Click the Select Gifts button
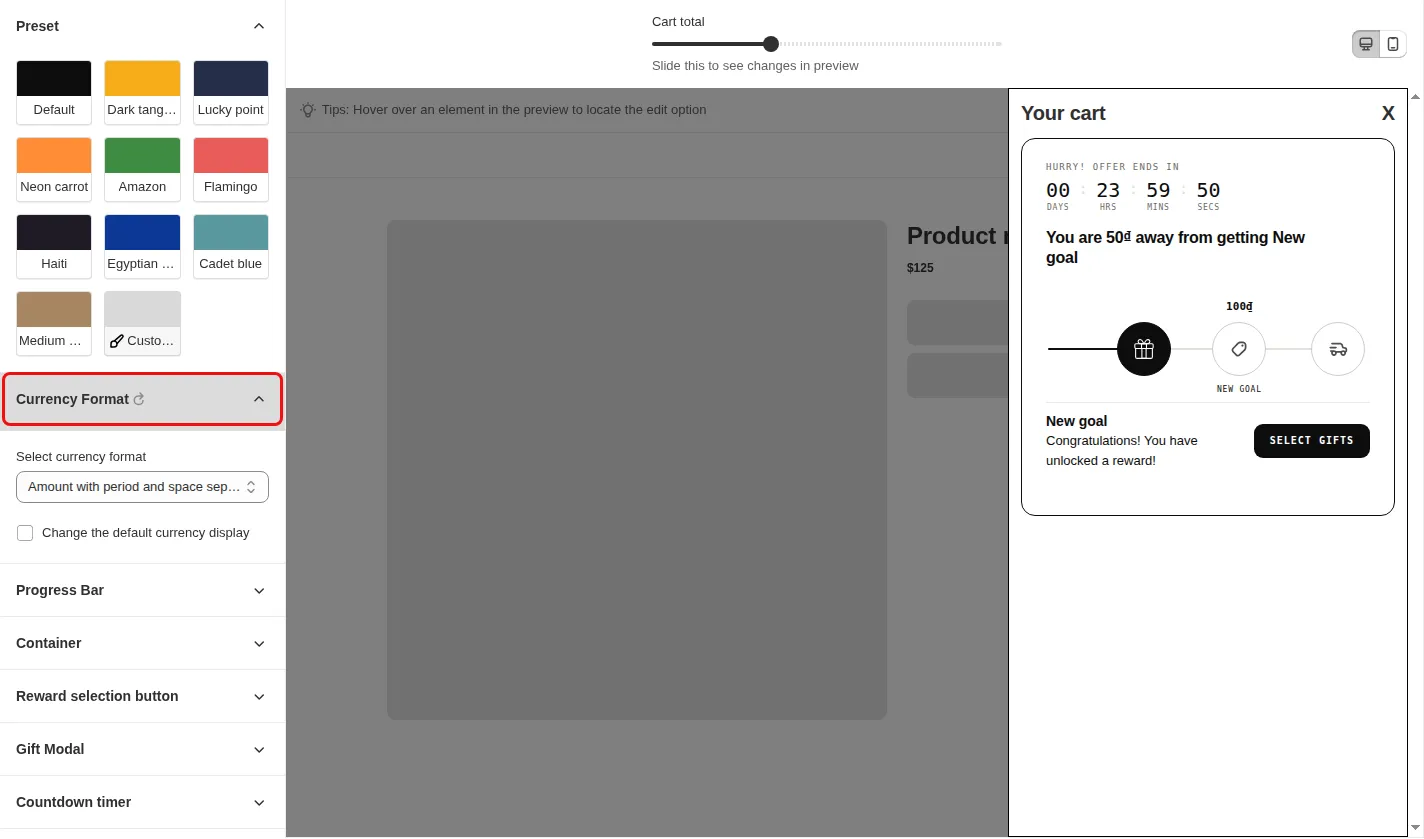This screenshot has height=839, width=1424. point(1312,441)
